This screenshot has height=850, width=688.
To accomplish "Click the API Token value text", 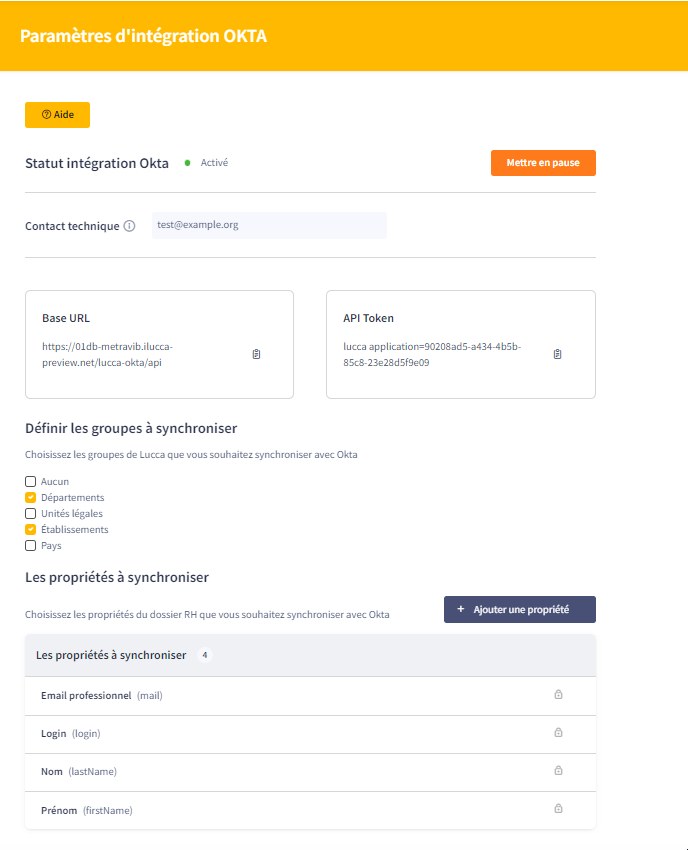I will (432, 355).
